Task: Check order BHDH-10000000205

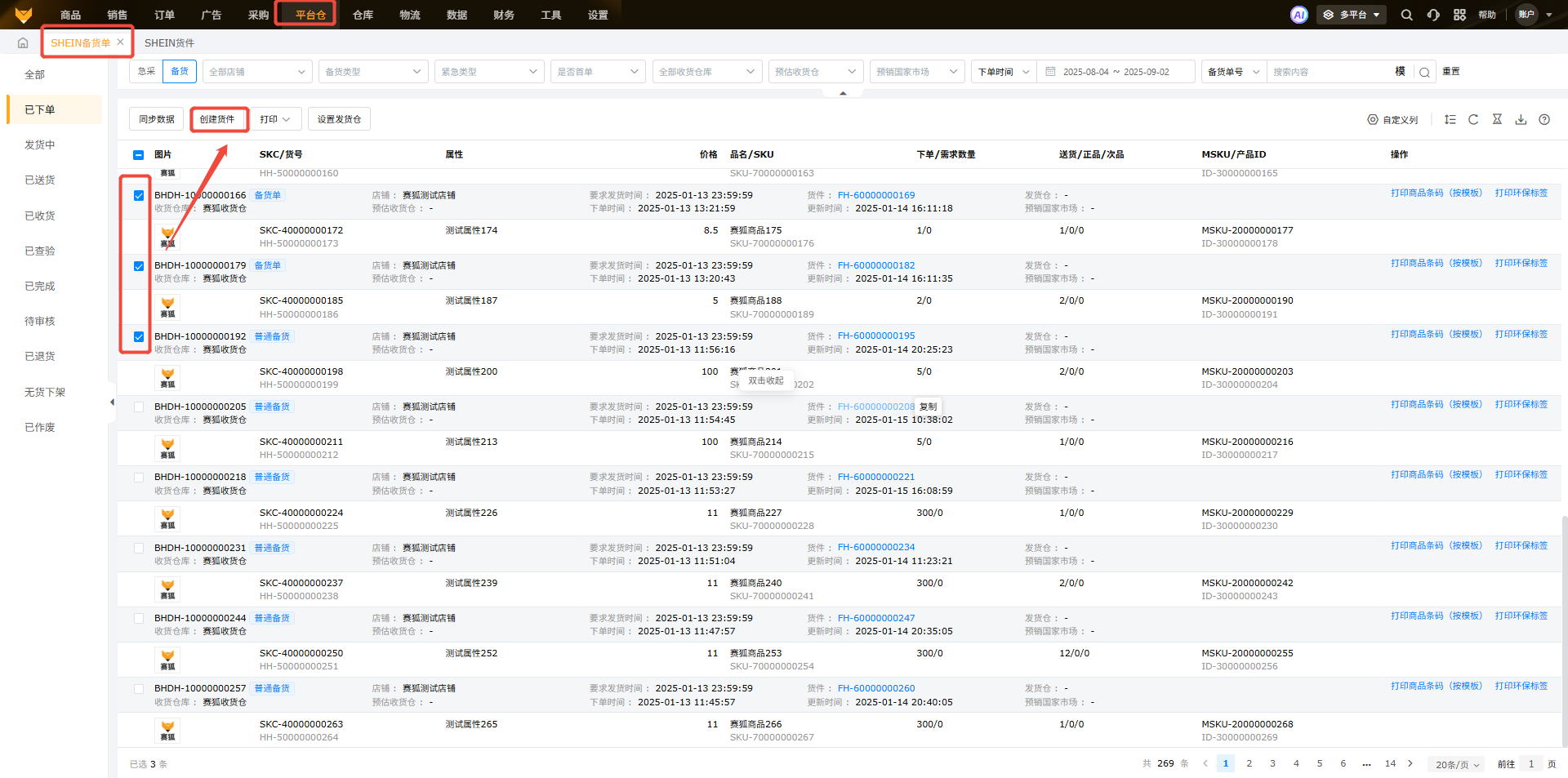Action: (x=139, y=407)
